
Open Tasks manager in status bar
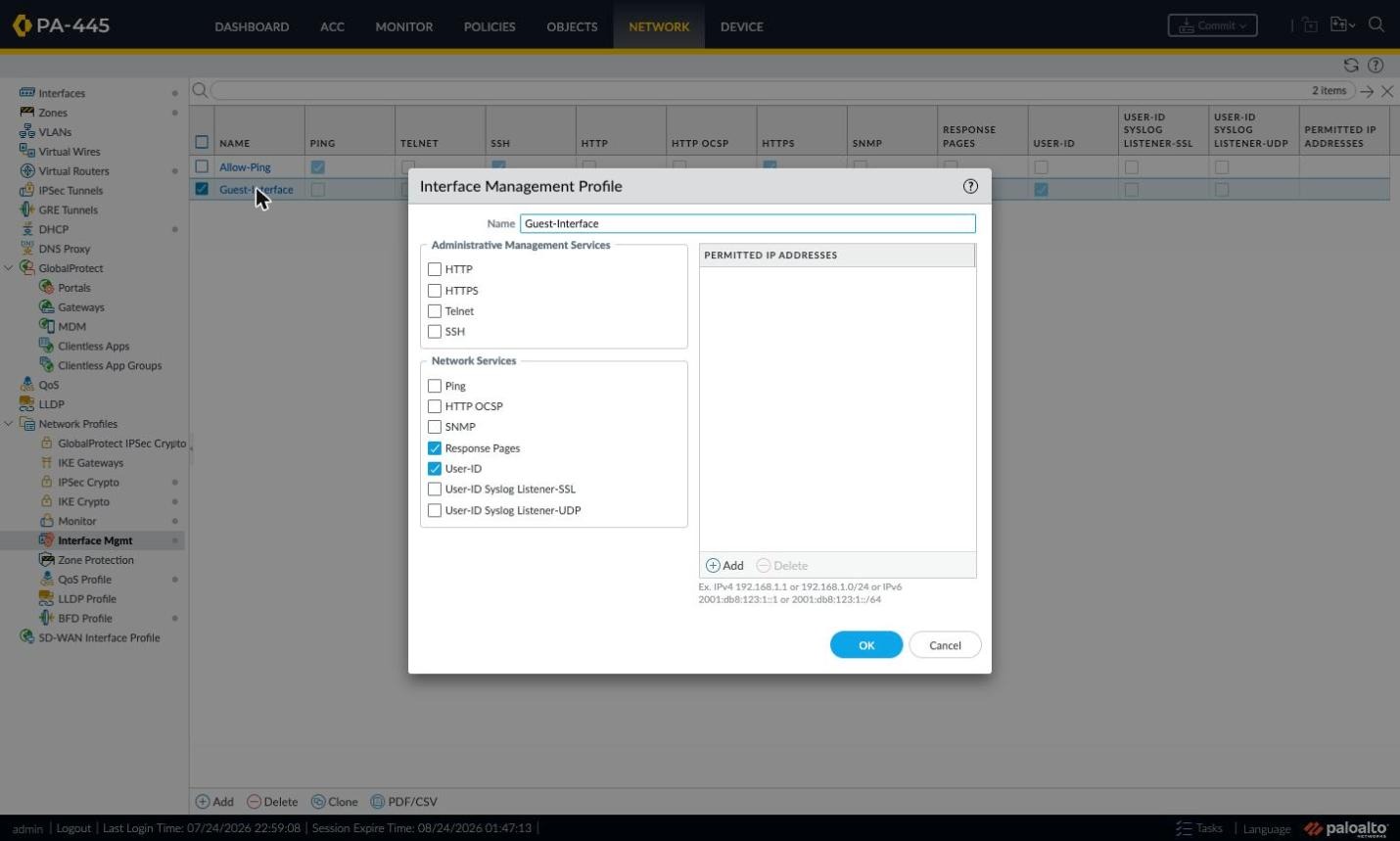click(1199, 828)
